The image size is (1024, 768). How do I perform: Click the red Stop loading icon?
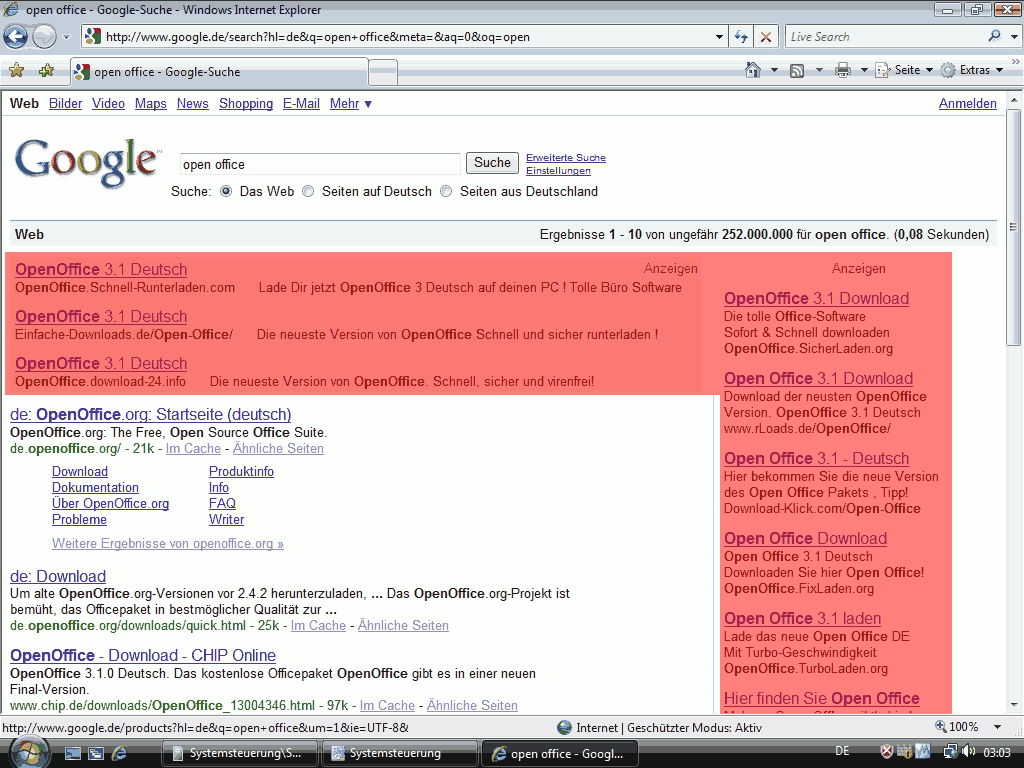(765, 37)
